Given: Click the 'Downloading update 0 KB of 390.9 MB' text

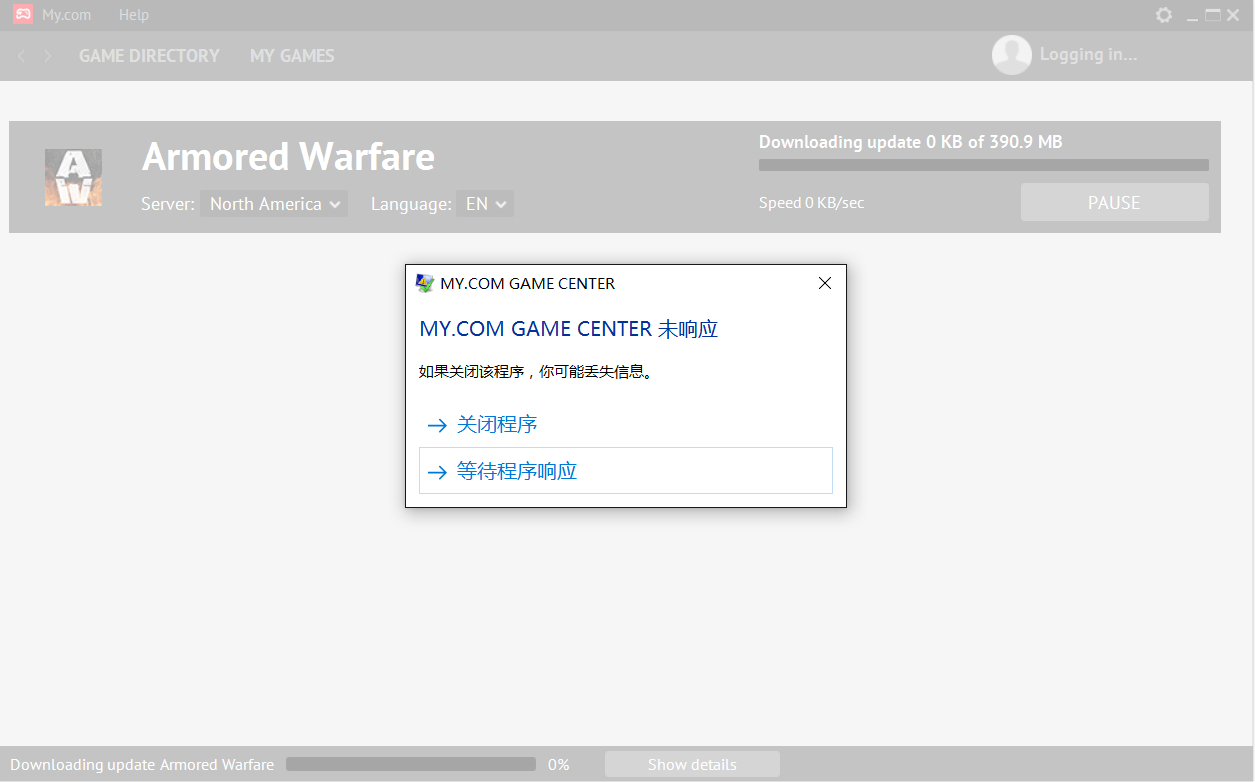Looking at the screenshot, I should 911,142.
